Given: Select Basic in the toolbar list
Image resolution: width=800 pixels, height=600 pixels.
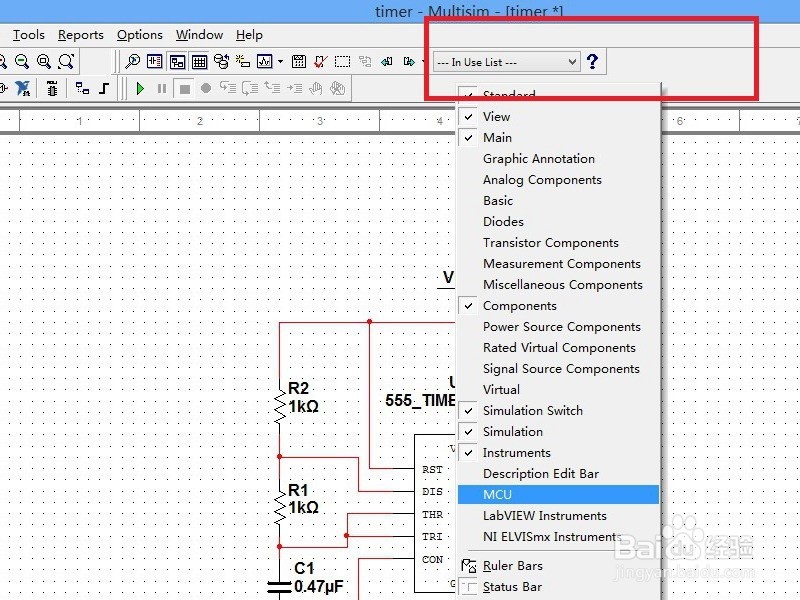Looking at the screenshot, I should 558,201.
